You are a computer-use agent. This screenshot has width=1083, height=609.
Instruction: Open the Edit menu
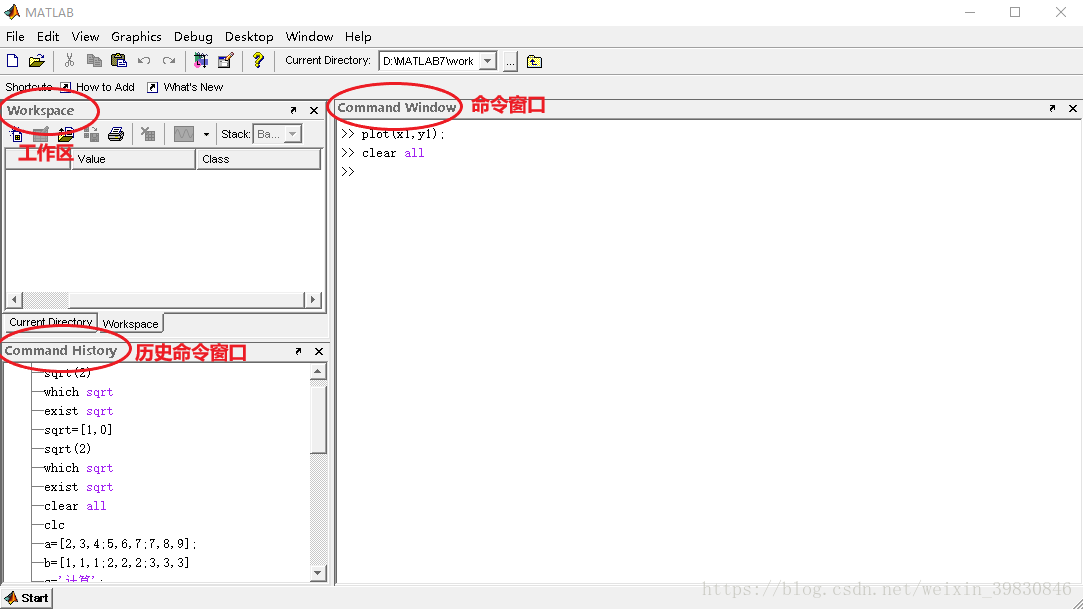(x=48, y=37)
